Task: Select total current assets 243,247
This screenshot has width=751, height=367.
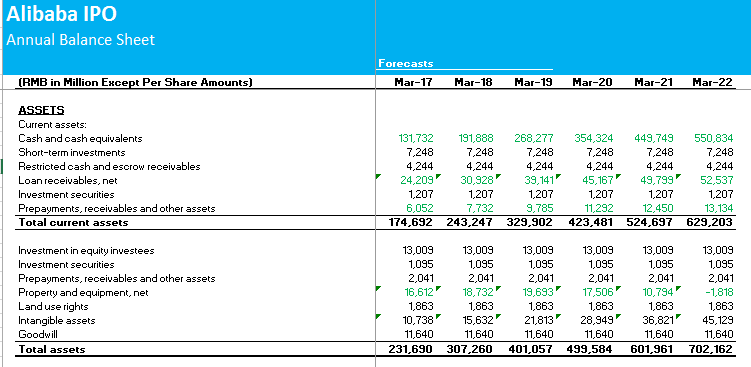Action: click(470, 222)
